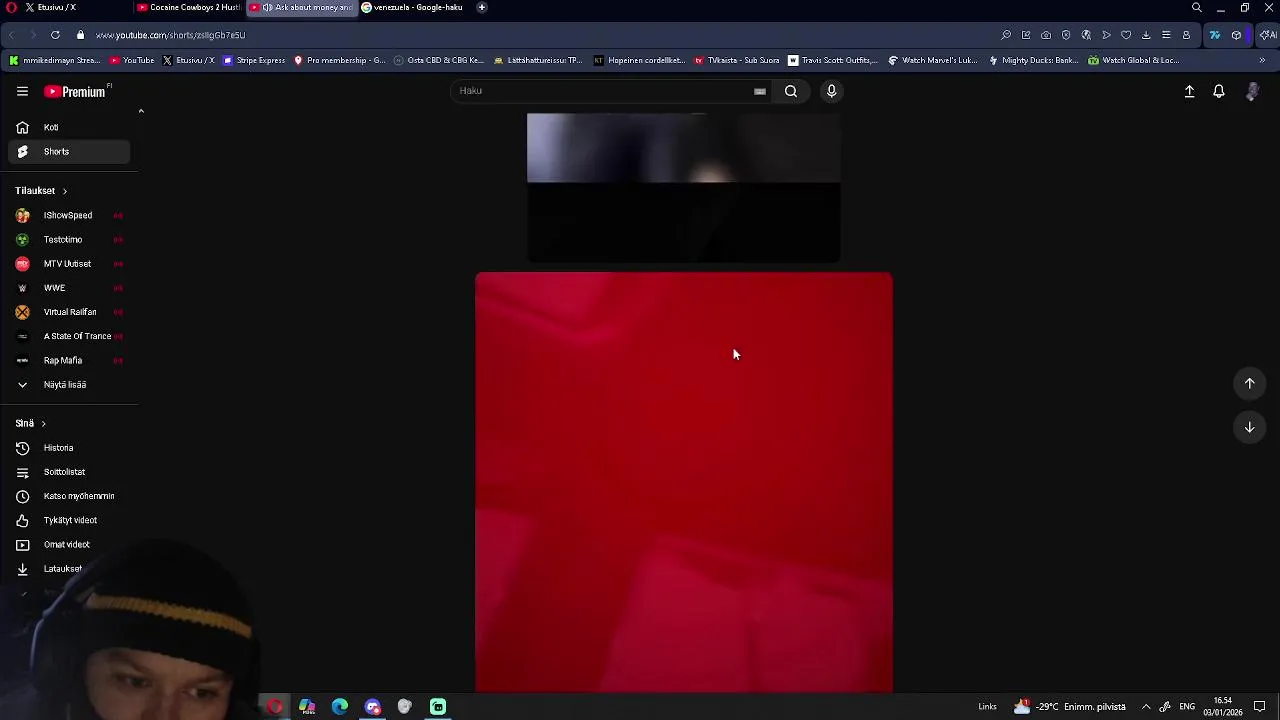This screenshot has width=1280, height=720.
Task: Open Katso myöhemmin in the sidebar
Action: pos(69,496)
